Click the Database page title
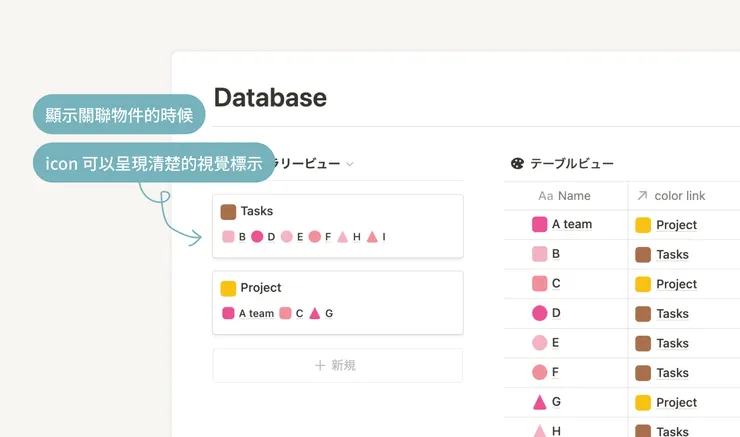The height and width of the screenshot is (437, 740). coord(270,97)
